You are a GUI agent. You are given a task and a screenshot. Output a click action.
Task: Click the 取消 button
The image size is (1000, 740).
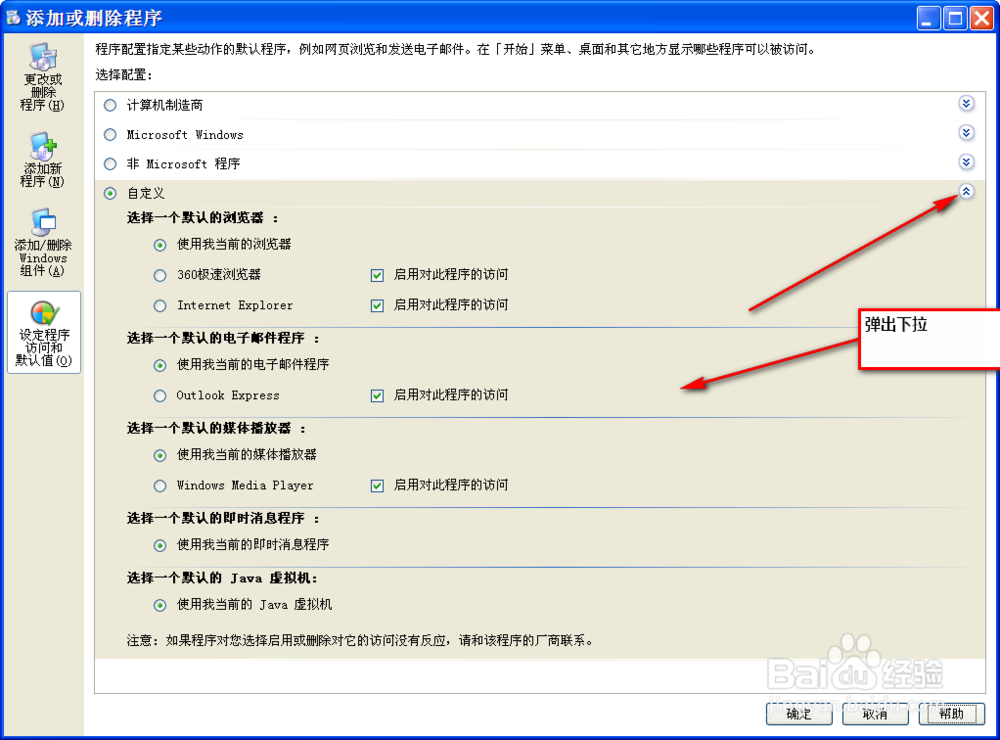pos(875,714)
